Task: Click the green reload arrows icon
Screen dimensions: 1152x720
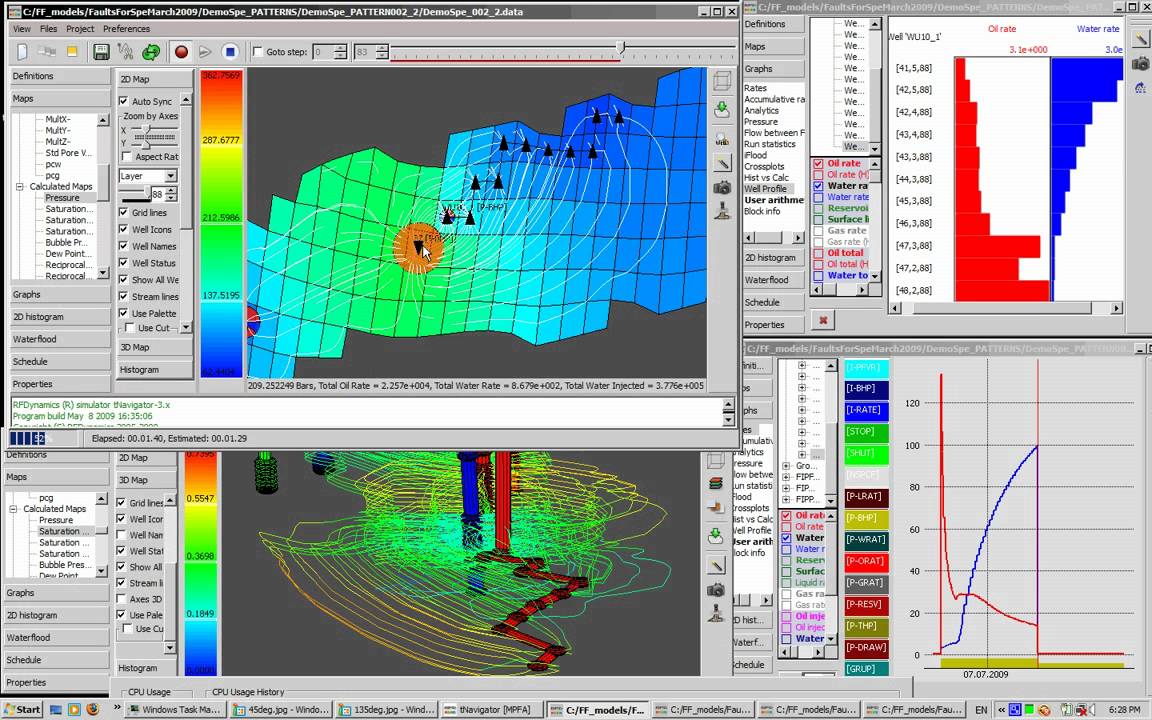Action: 151,52
